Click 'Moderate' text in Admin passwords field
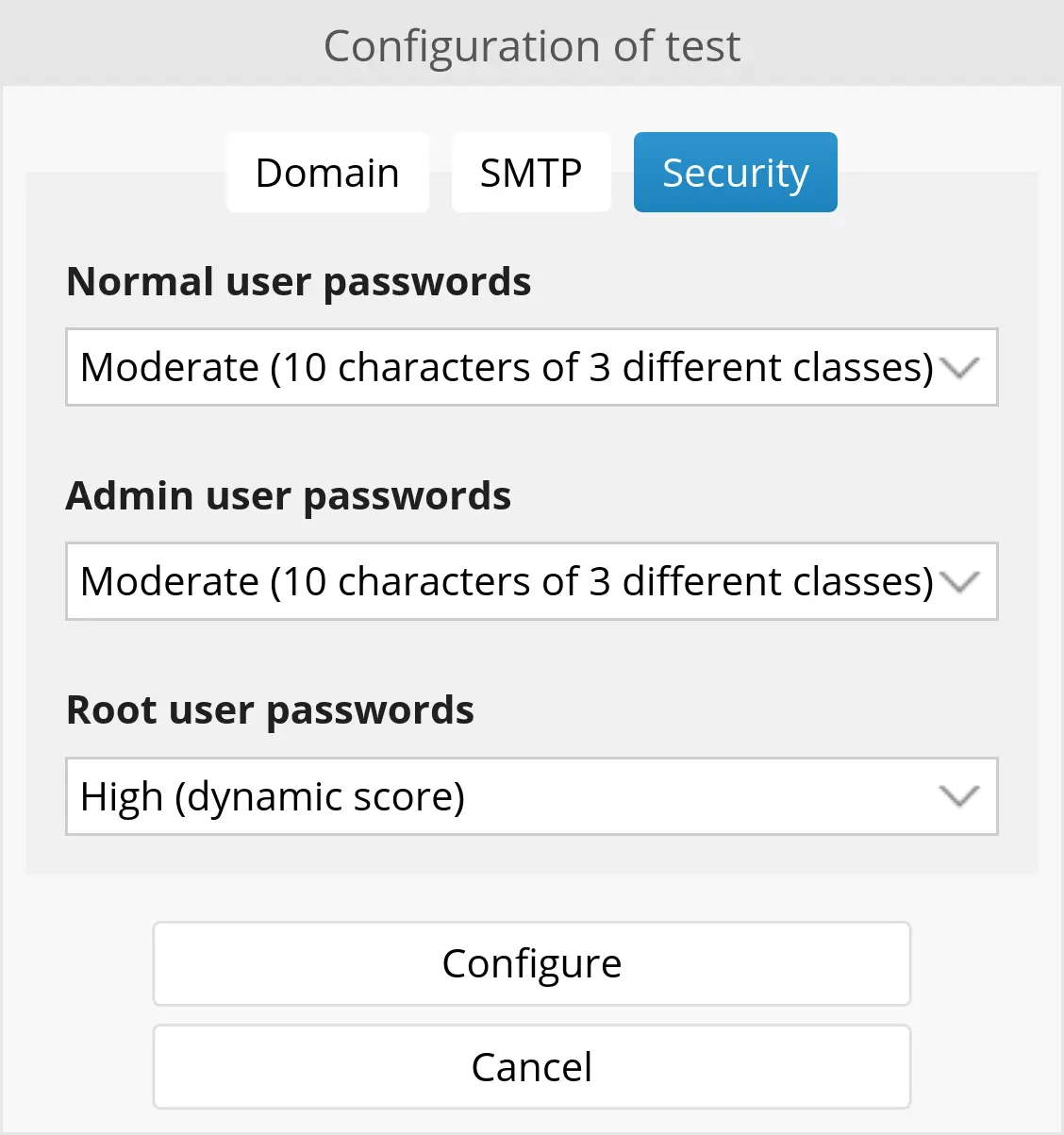Viewport: 1064px width, 1135px height. (170, 581)
